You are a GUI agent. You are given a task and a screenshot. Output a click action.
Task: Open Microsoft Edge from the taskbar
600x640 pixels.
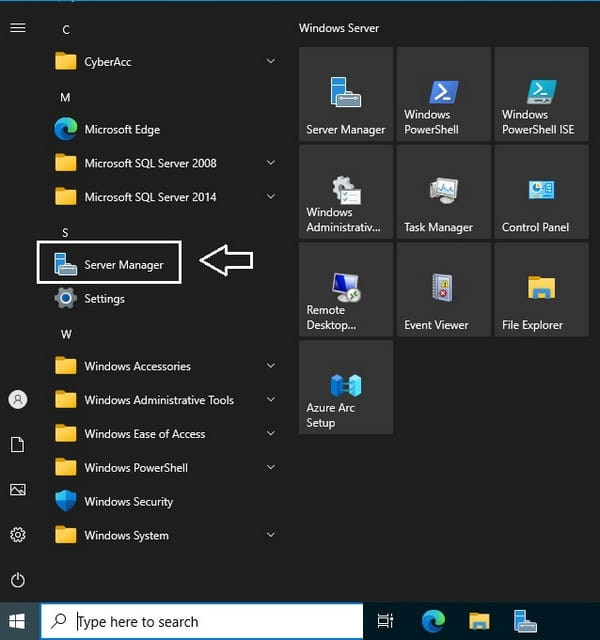point(433,621)
